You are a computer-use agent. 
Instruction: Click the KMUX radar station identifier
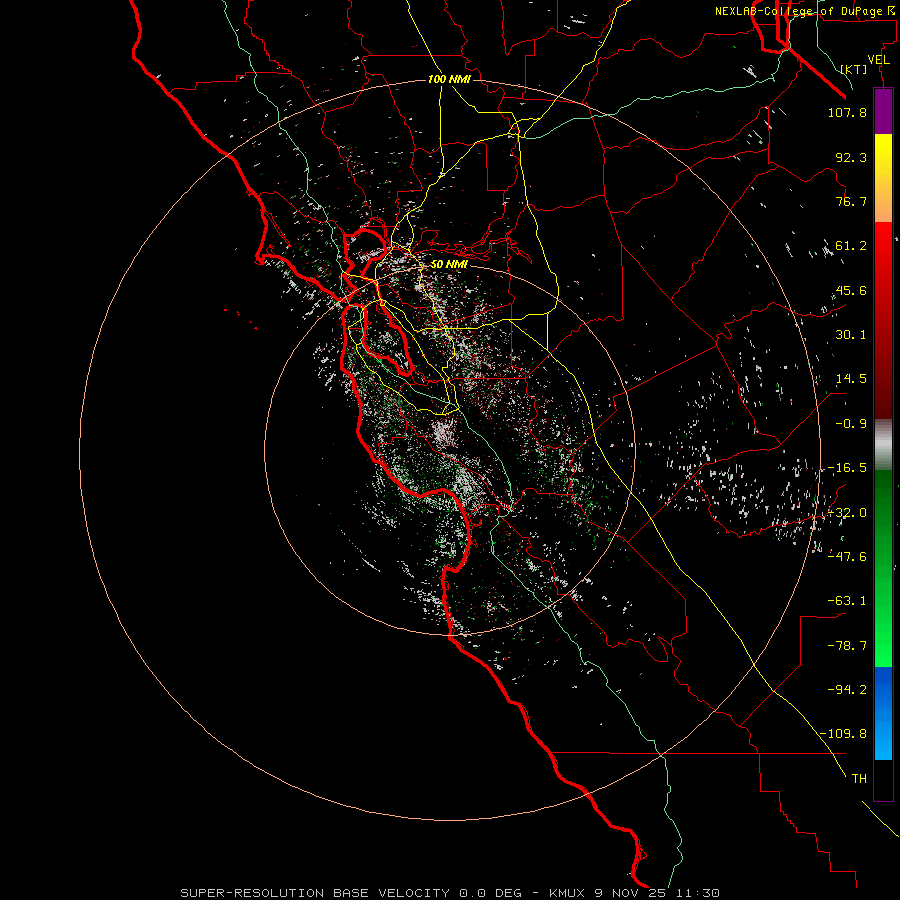(567, 893)
